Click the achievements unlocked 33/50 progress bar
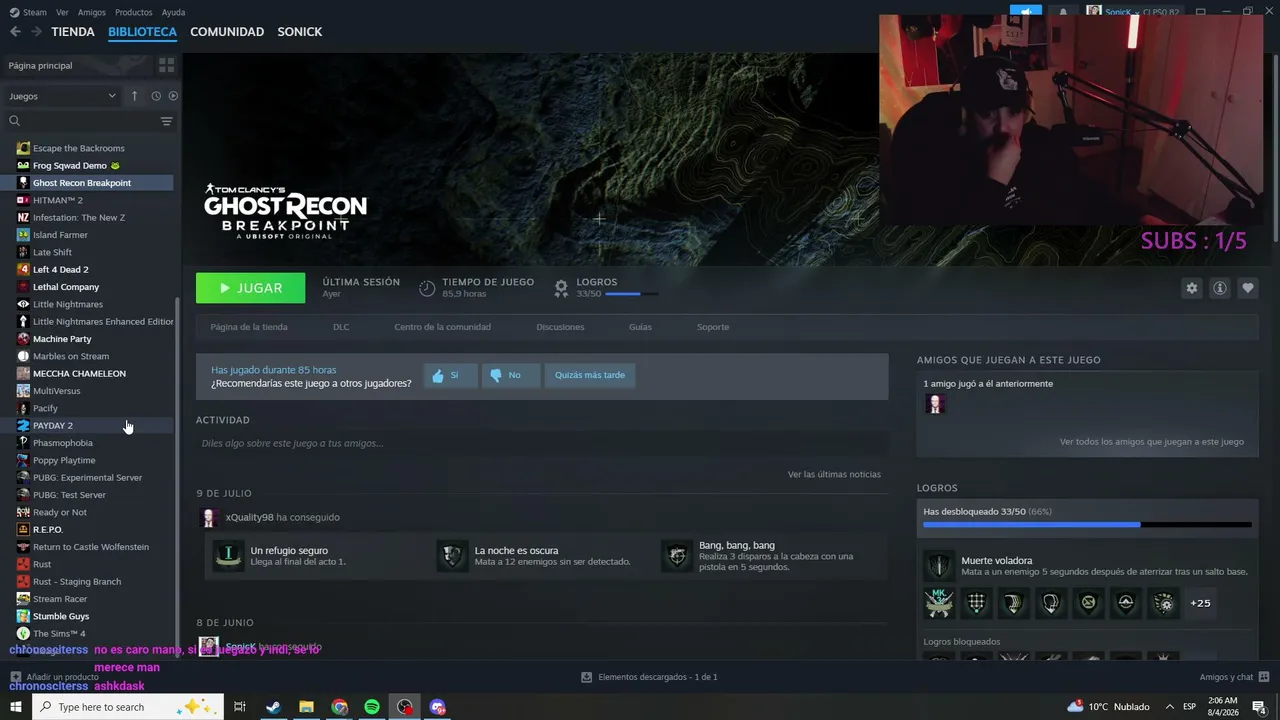The image size is (1280, 720). tap(1087, 524)
